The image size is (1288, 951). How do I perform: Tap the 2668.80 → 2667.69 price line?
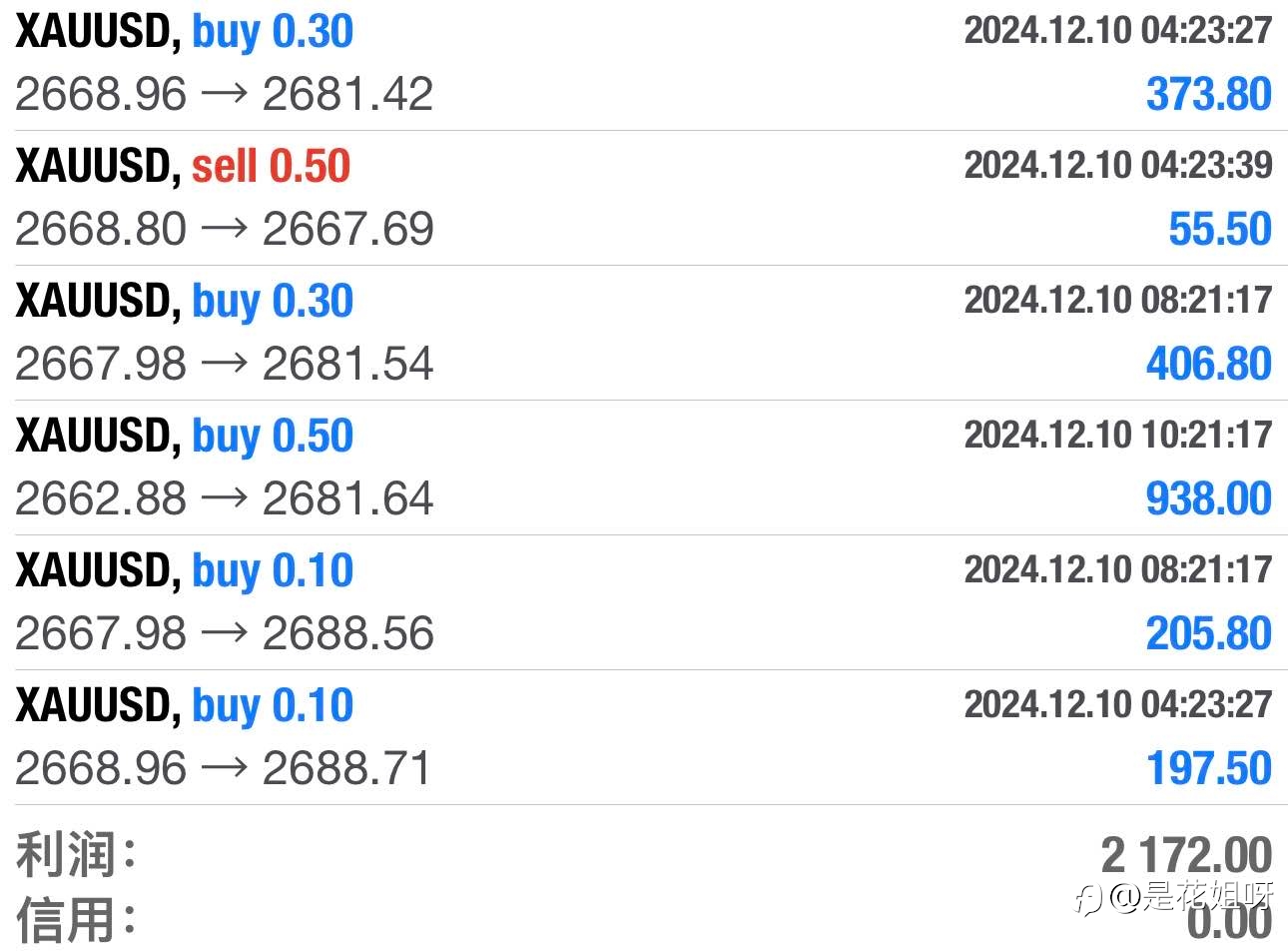pyautogui.click(x=225, y=230)
